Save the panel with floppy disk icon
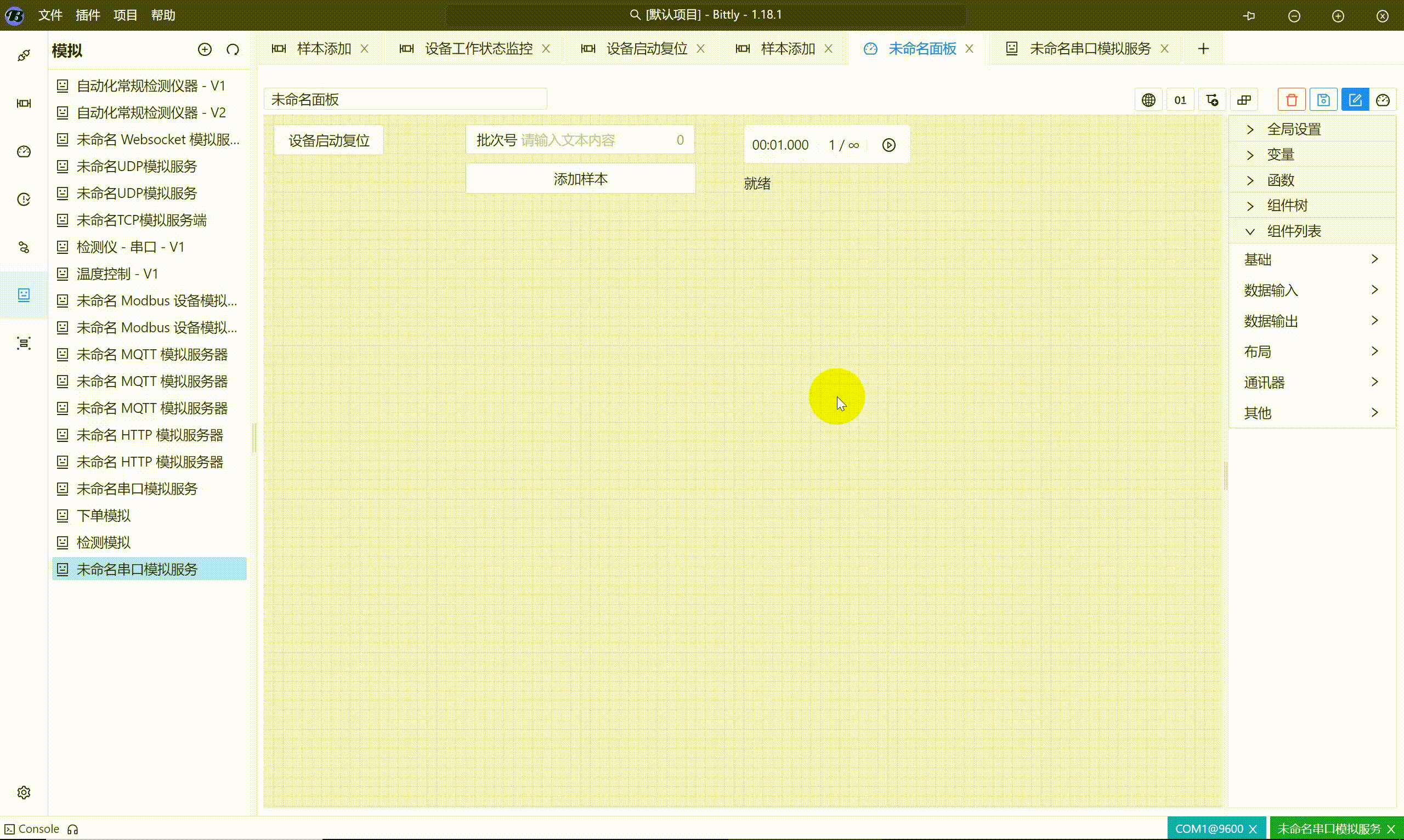This screenshot has width=1404, height=840. pos(1323,99)
